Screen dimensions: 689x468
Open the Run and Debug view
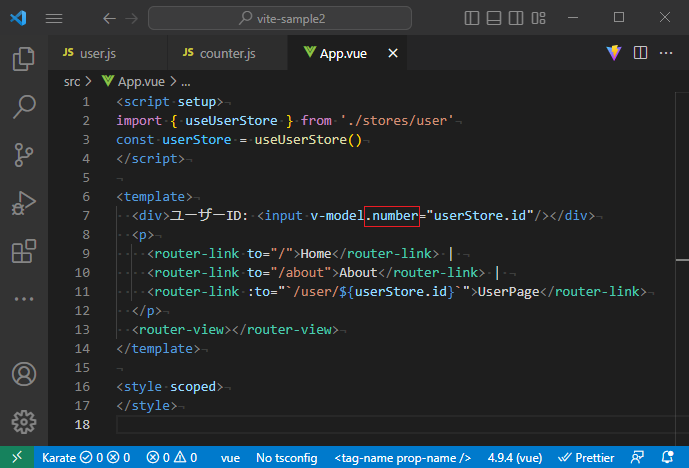[24, 203]
